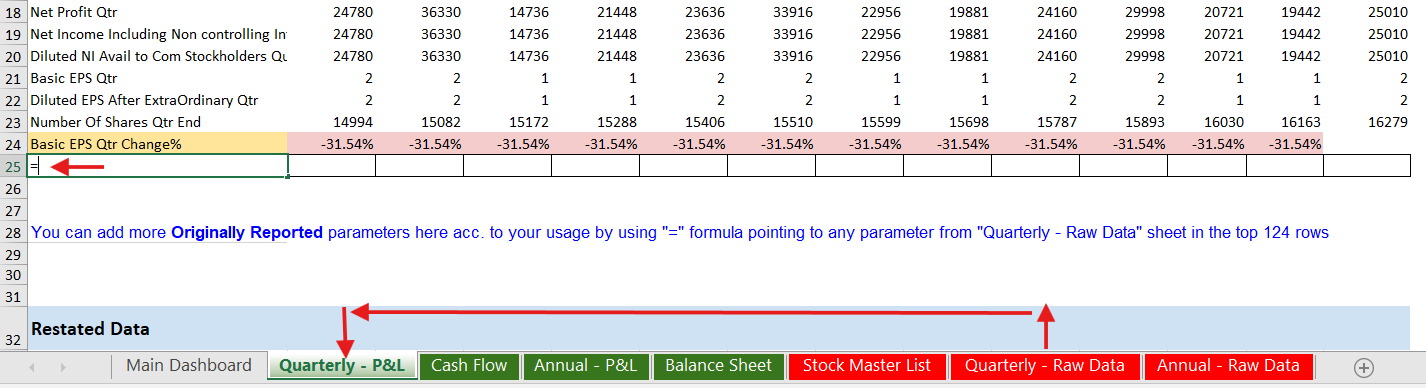Image resolution: width=1426 pixels, height=388 pixels.
Task: Select Net Profit Qtr value 33916
Action: pos(772,14)
